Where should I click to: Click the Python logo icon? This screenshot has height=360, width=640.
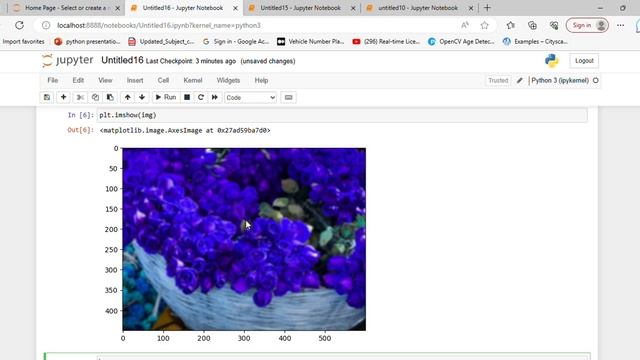(x=551, y=61)
